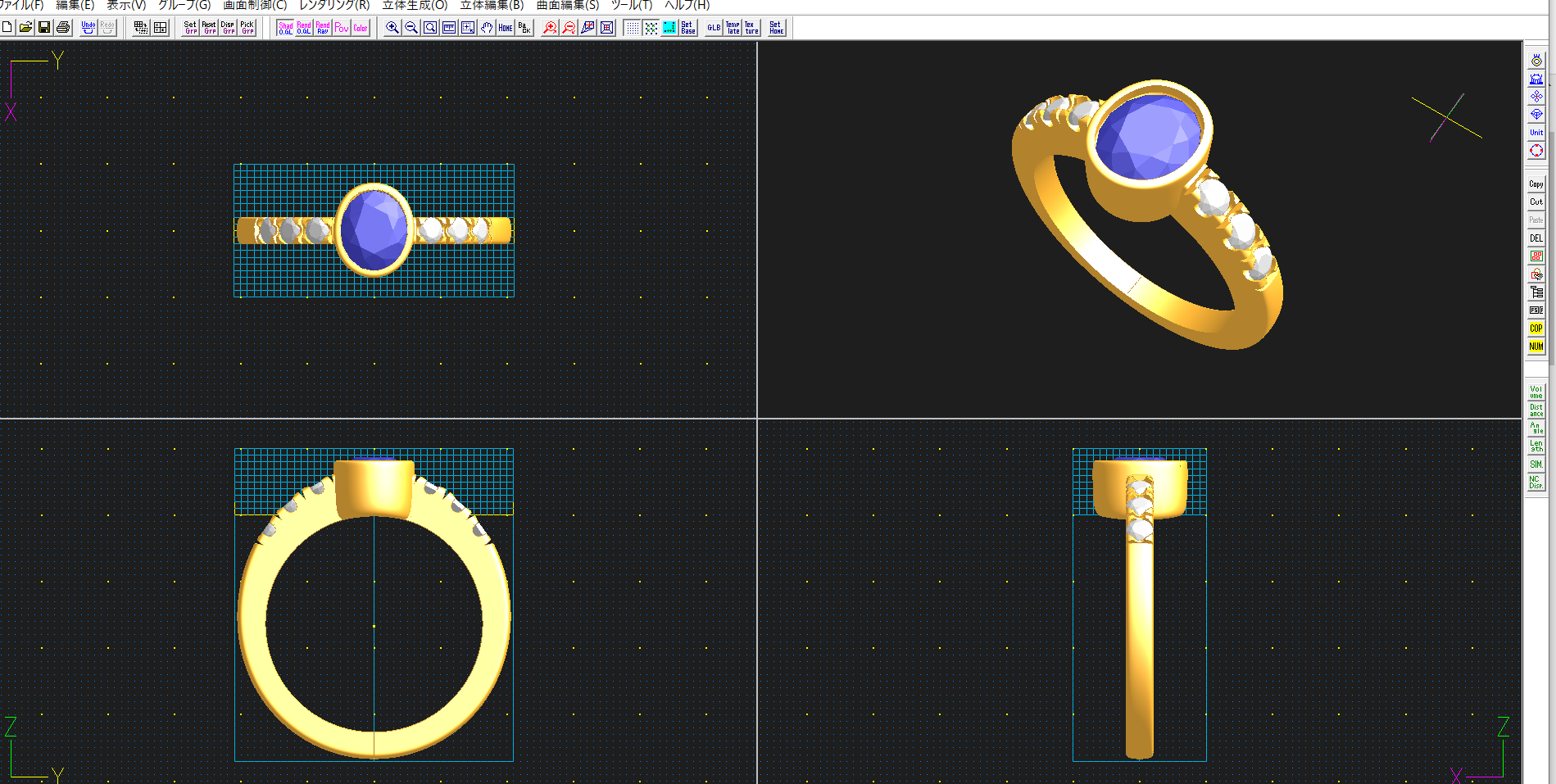This screenshot has height=784, width=1556.
Task: Toggle the dotted grid display
Action: coord(633,28)
